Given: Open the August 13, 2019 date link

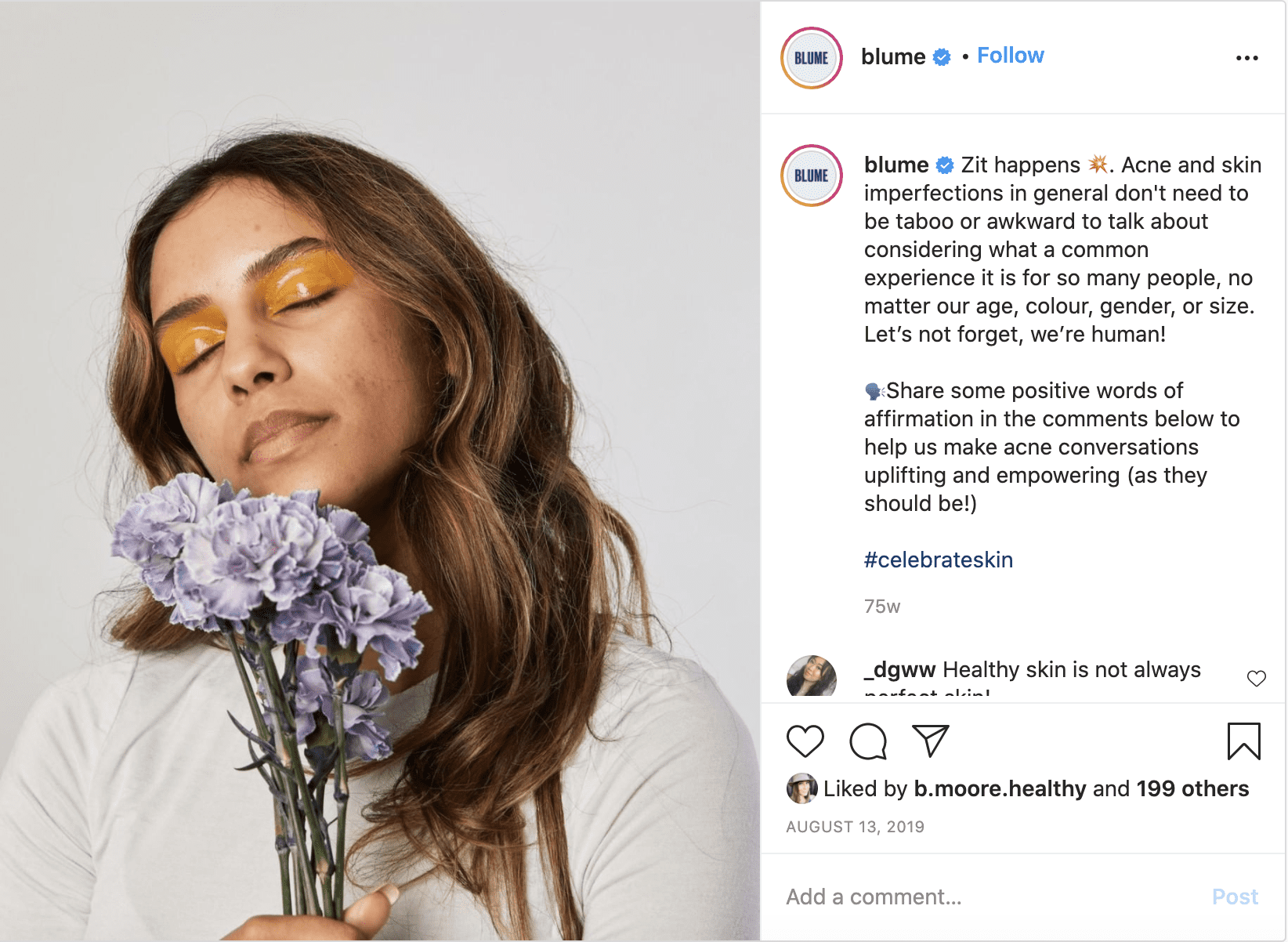Looking at the screenshot, I should (x=855, y=827).
